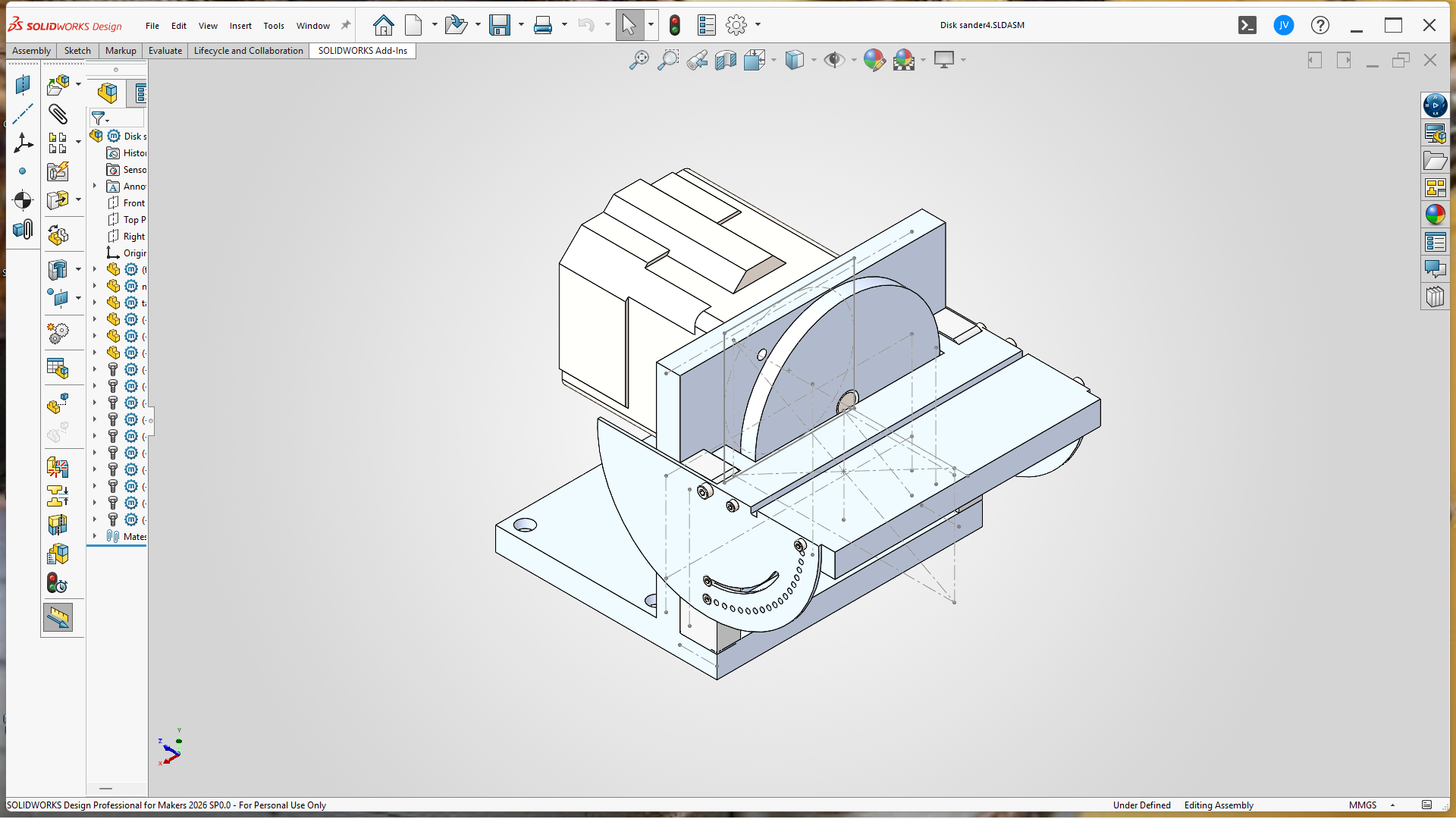Click the Zoom to Fit icon

(x=639, y=60)
